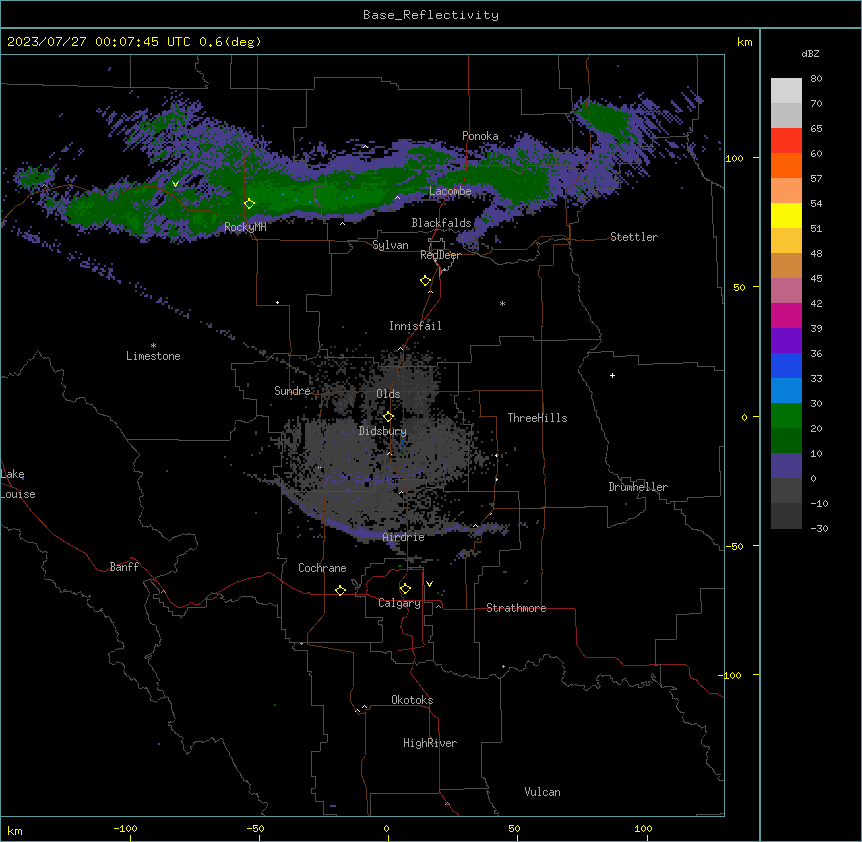Click the Base_Reflectivity title
The height and width of the screenshot is (842, 862).
click(x=431, y=15)
